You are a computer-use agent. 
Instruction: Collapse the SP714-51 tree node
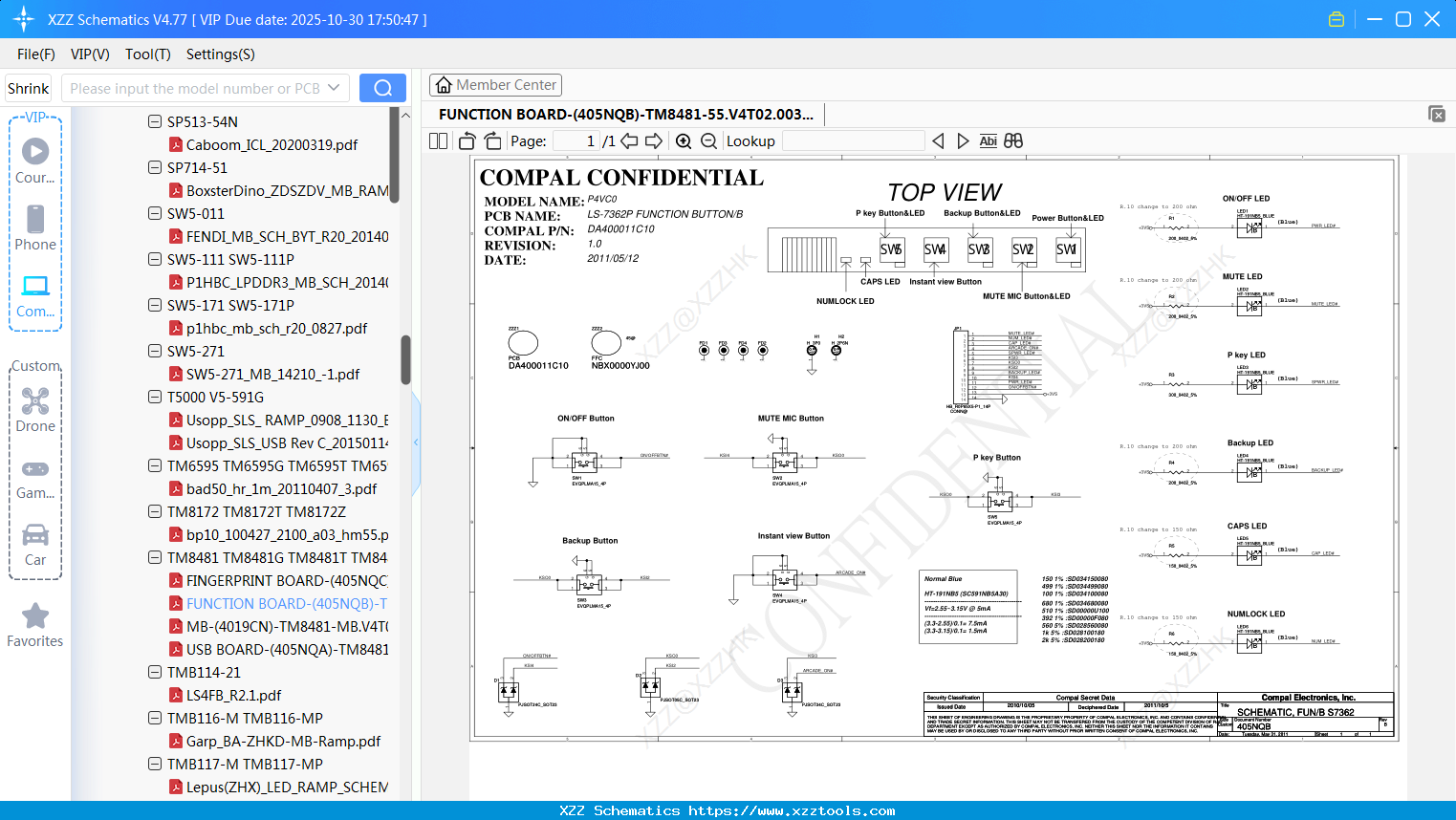[x=155, y=167]
